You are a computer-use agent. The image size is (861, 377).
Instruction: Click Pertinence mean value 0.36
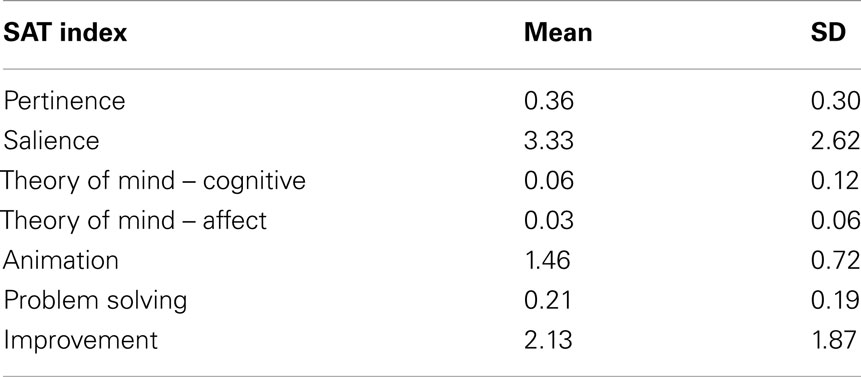(549, 101)
